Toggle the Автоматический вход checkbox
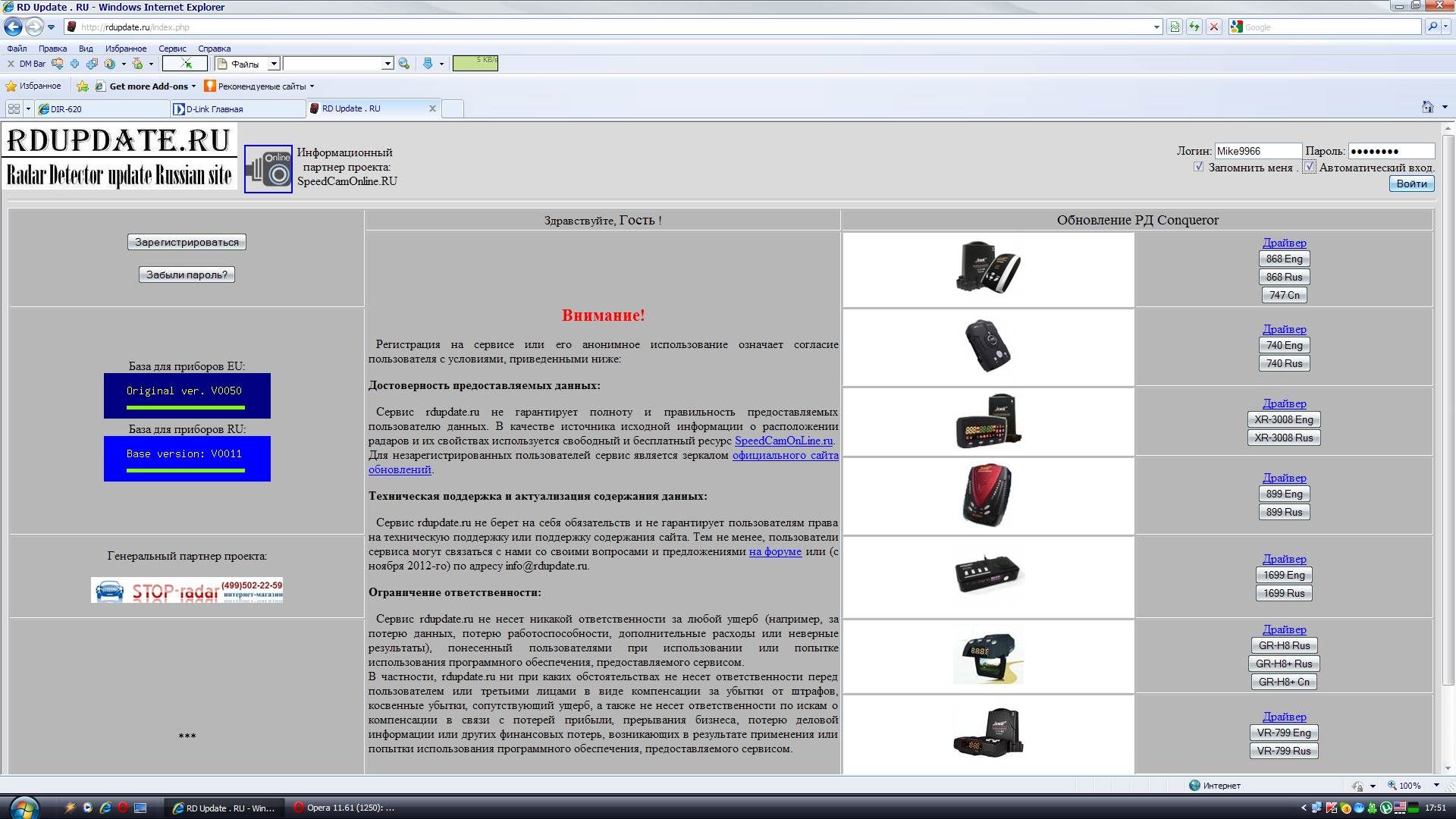 click(1310, 167)
